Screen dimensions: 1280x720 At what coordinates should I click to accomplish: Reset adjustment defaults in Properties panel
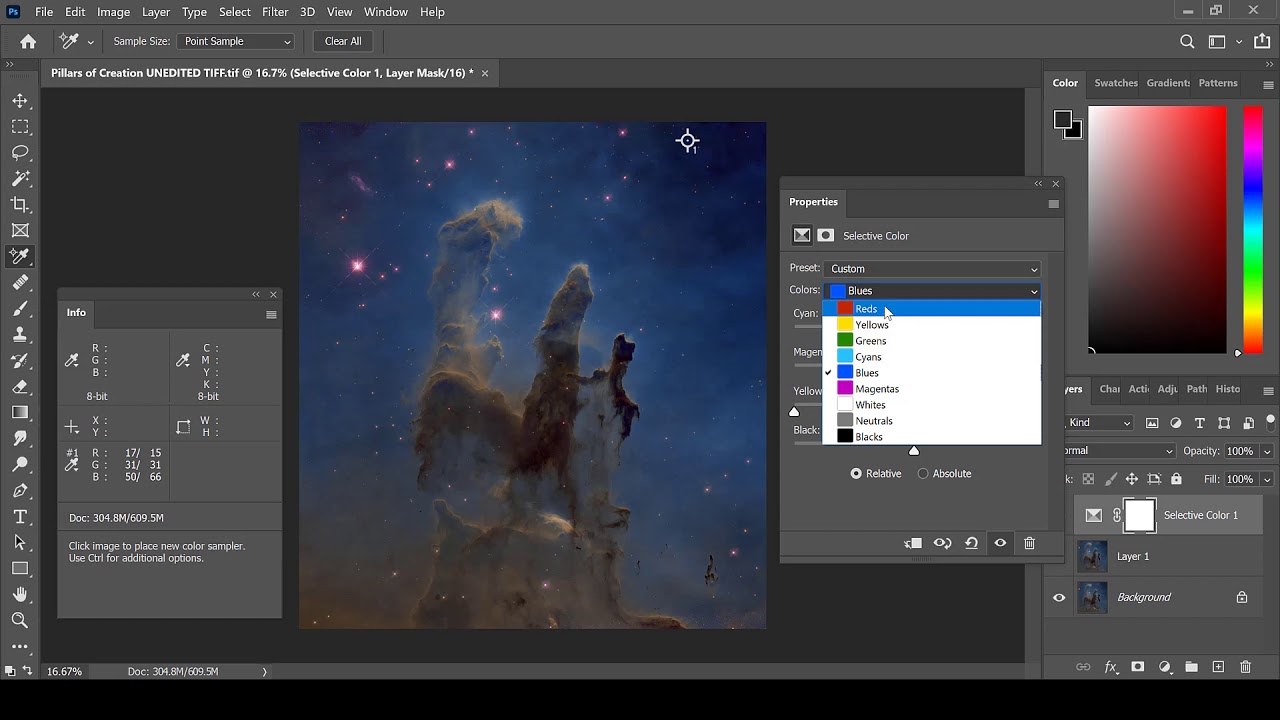971,543
